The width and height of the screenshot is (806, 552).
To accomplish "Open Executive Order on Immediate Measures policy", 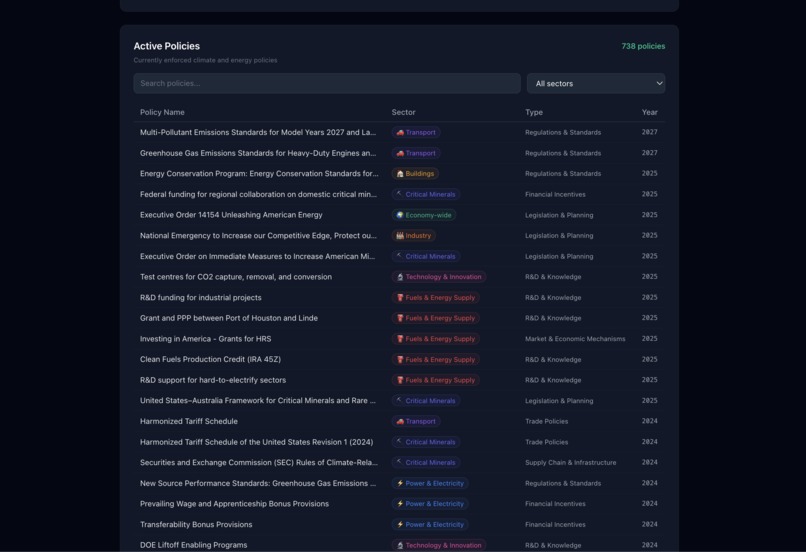I will click(258, 256).
